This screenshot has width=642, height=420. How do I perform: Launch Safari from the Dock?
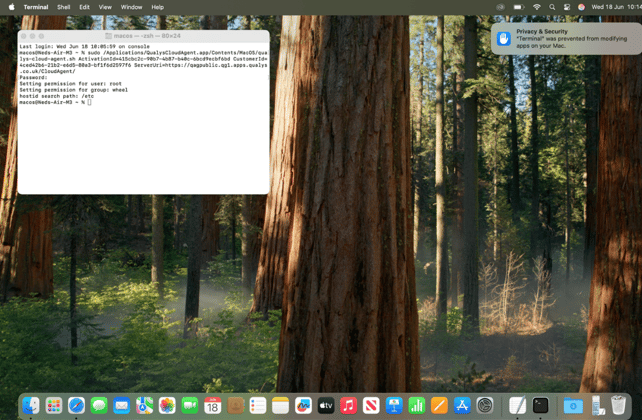(77, 406)
